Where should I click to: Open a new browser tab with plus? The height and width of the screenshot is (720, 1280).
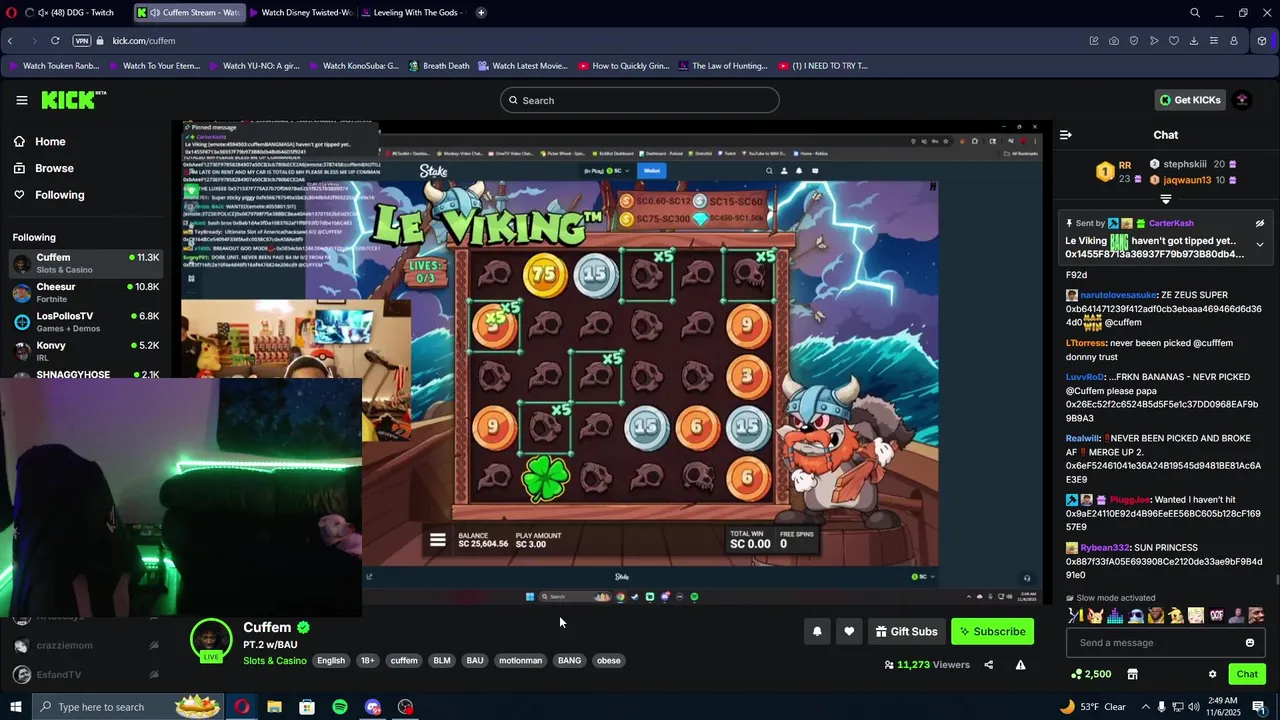[481, 13]
